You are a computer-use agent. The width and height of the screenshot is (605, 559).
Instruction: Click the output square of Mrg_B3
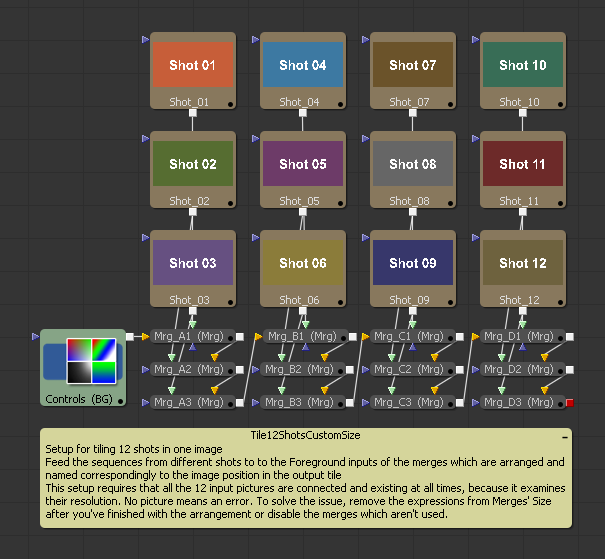pos(350,403)
